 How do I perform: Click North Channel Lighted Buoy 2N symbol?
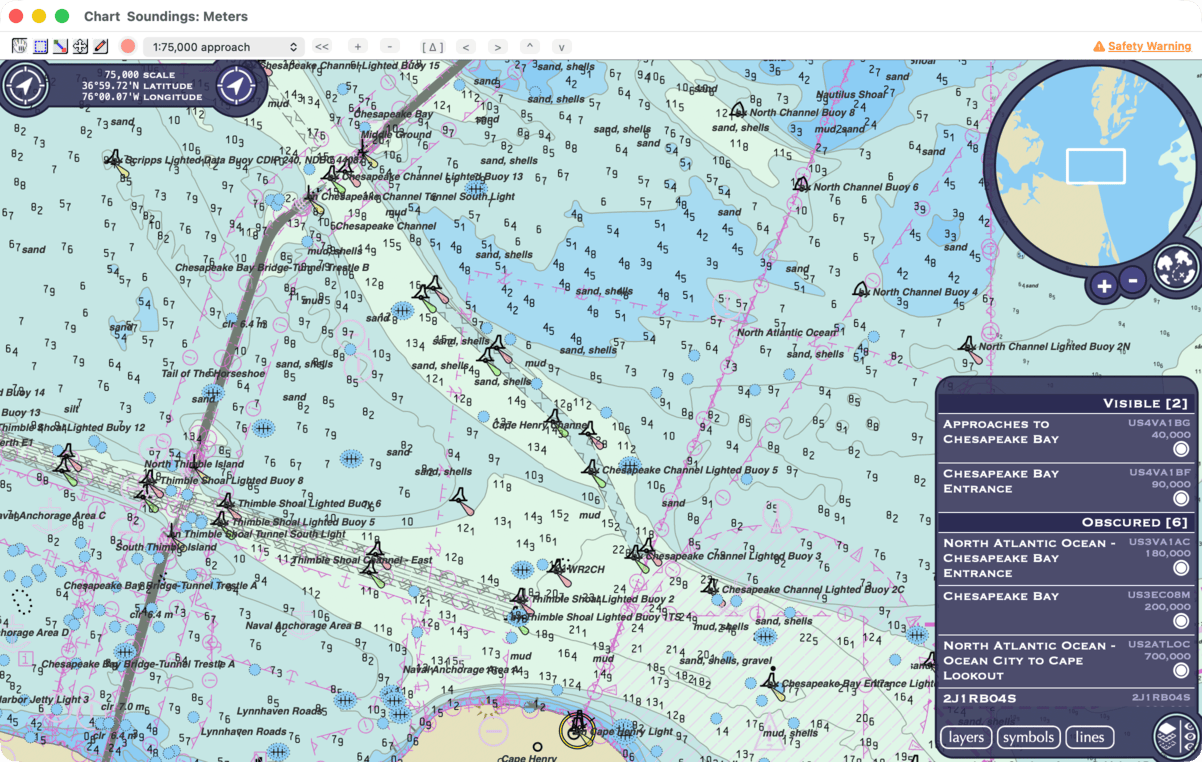point(969,348)
